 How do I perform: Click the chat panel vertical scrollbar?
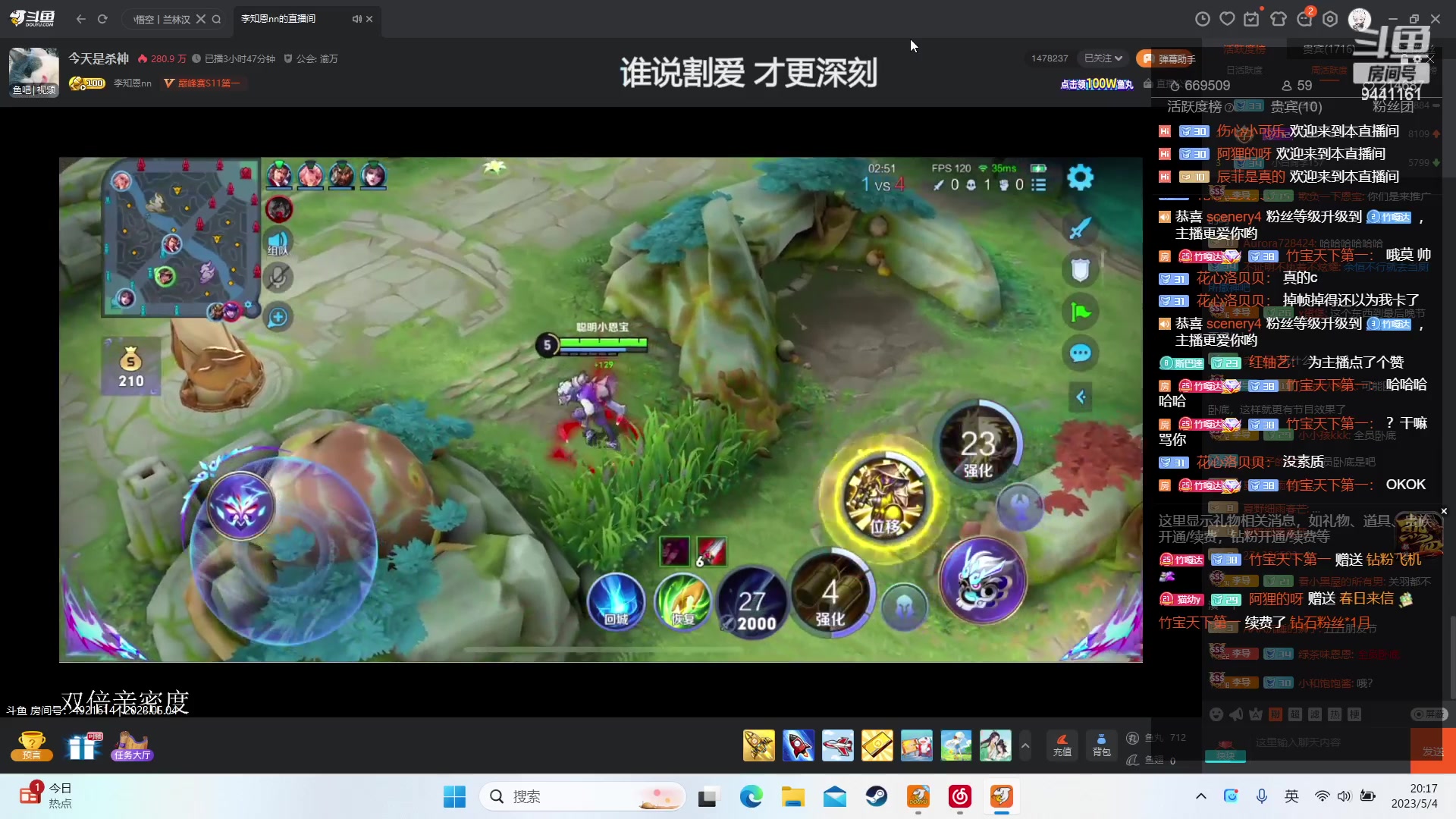[1452, 656]
